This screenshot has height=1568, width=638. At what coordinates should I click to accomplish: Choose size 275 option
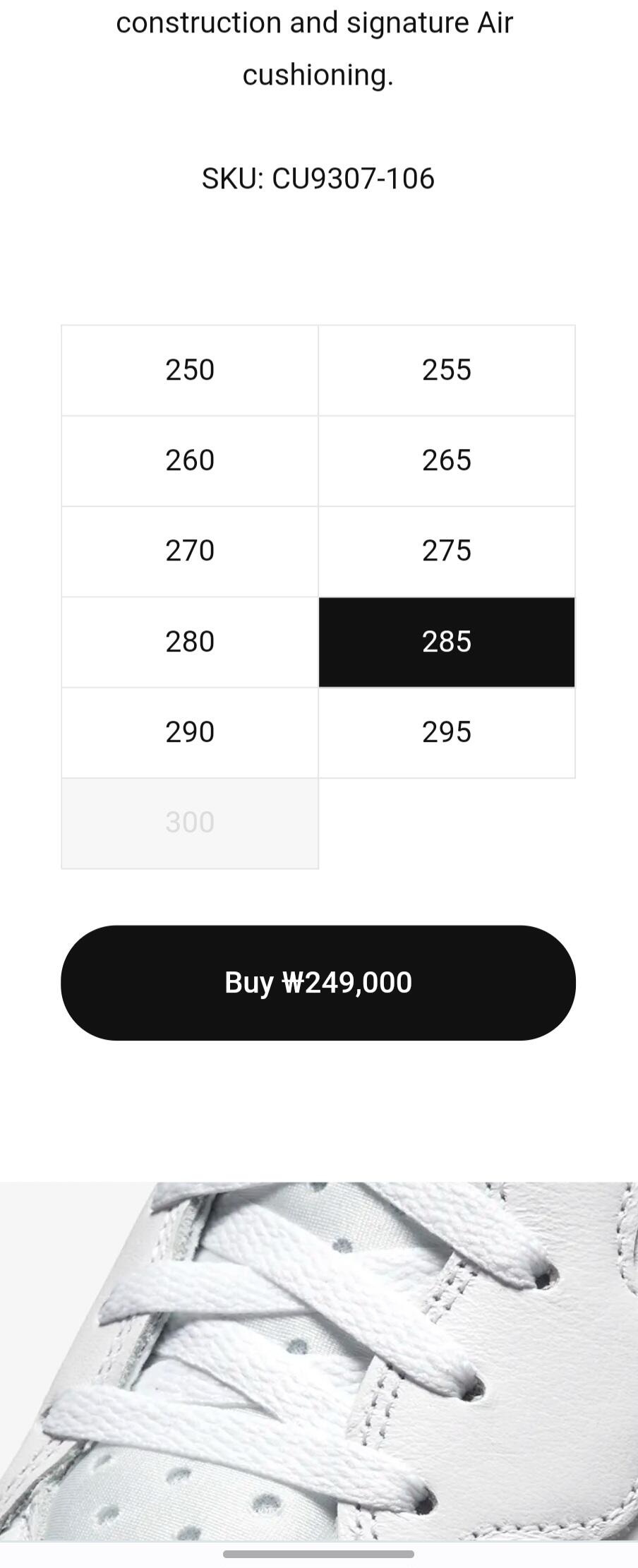(x=446, y=551)
